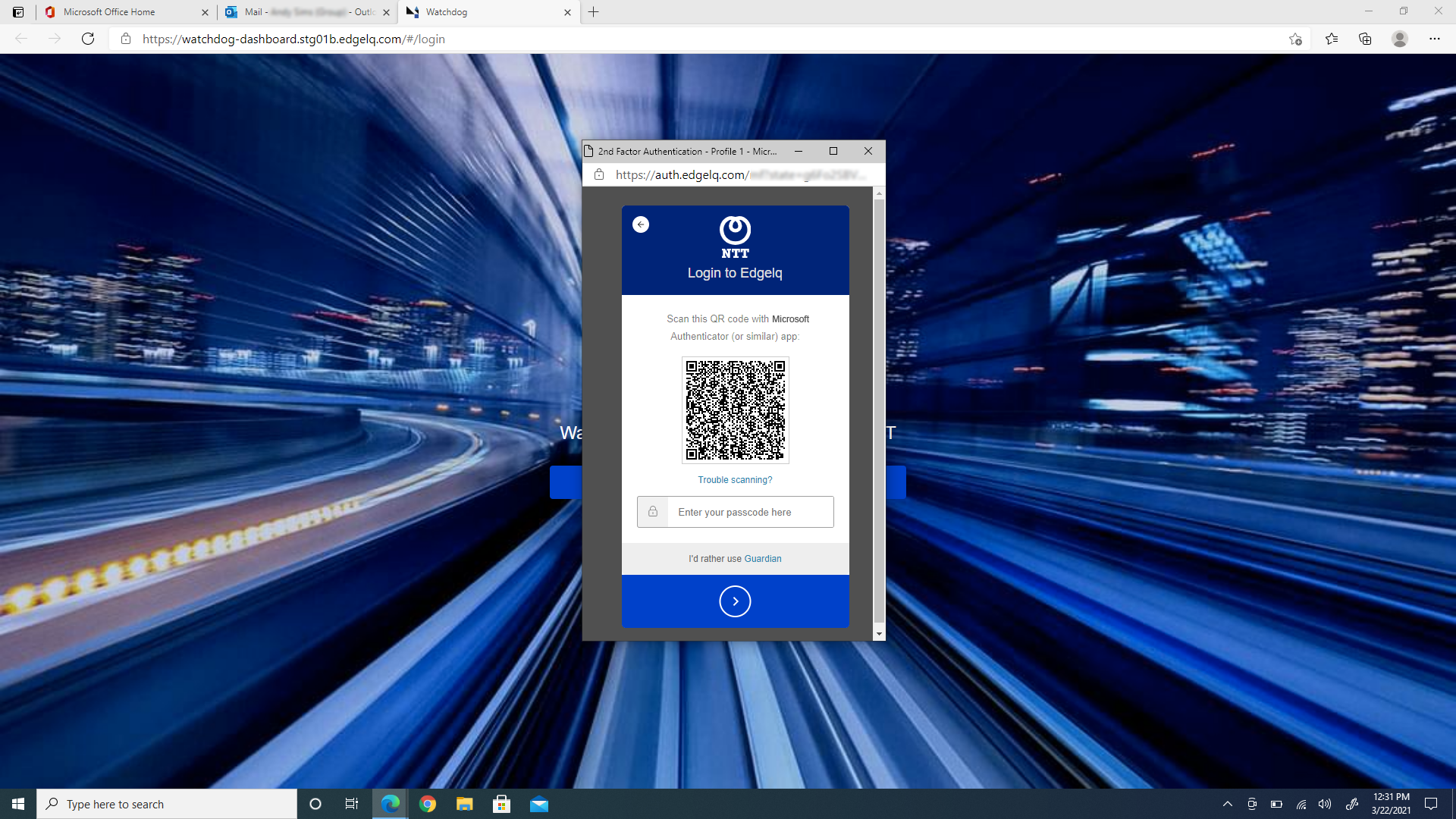Click the Microsoft Edge taskbar icon
This screenshot has height=819, width=1456.
click(x=390, y=804)
